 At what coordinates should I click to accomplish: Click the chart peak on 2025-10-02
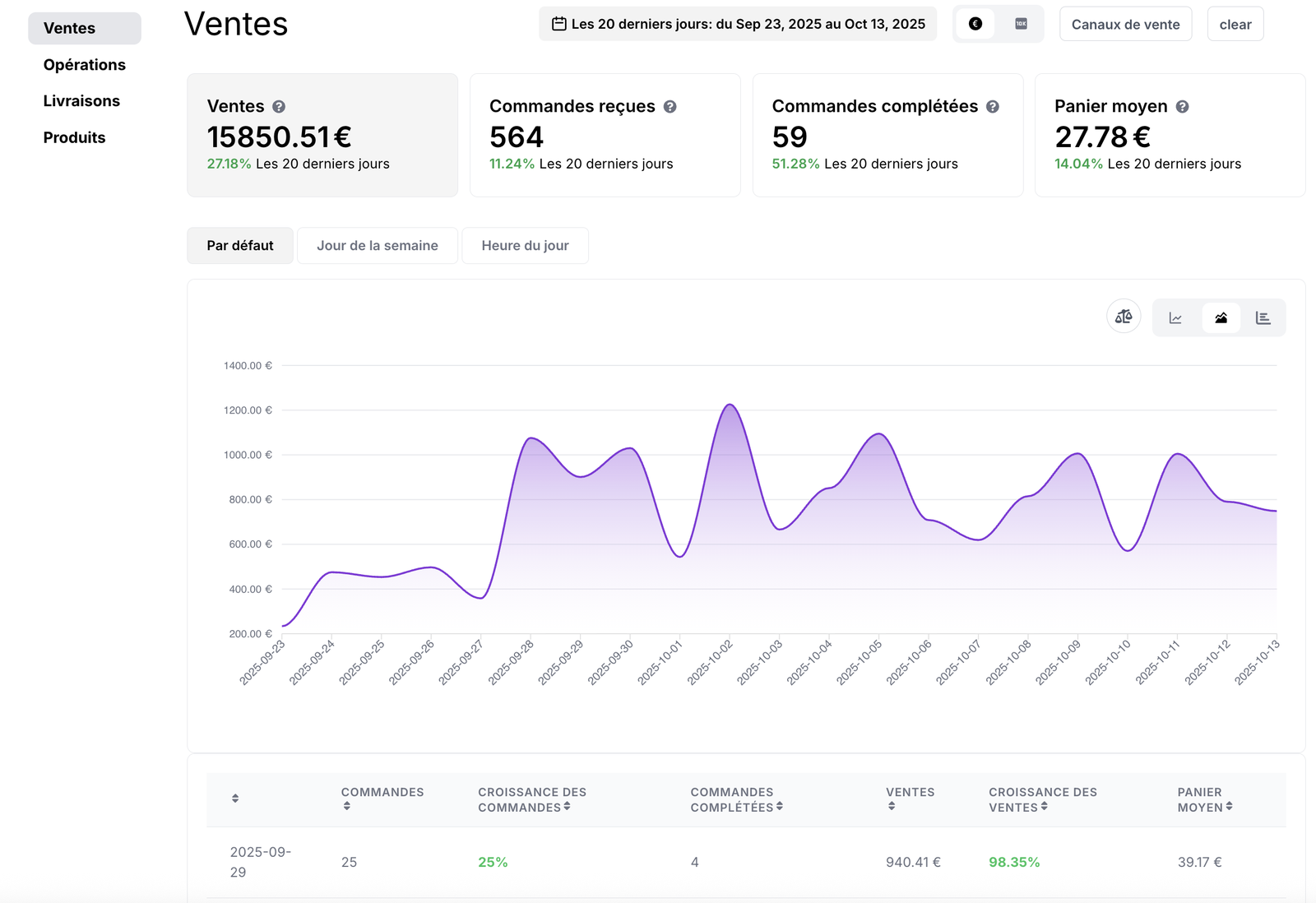point(730,405)
